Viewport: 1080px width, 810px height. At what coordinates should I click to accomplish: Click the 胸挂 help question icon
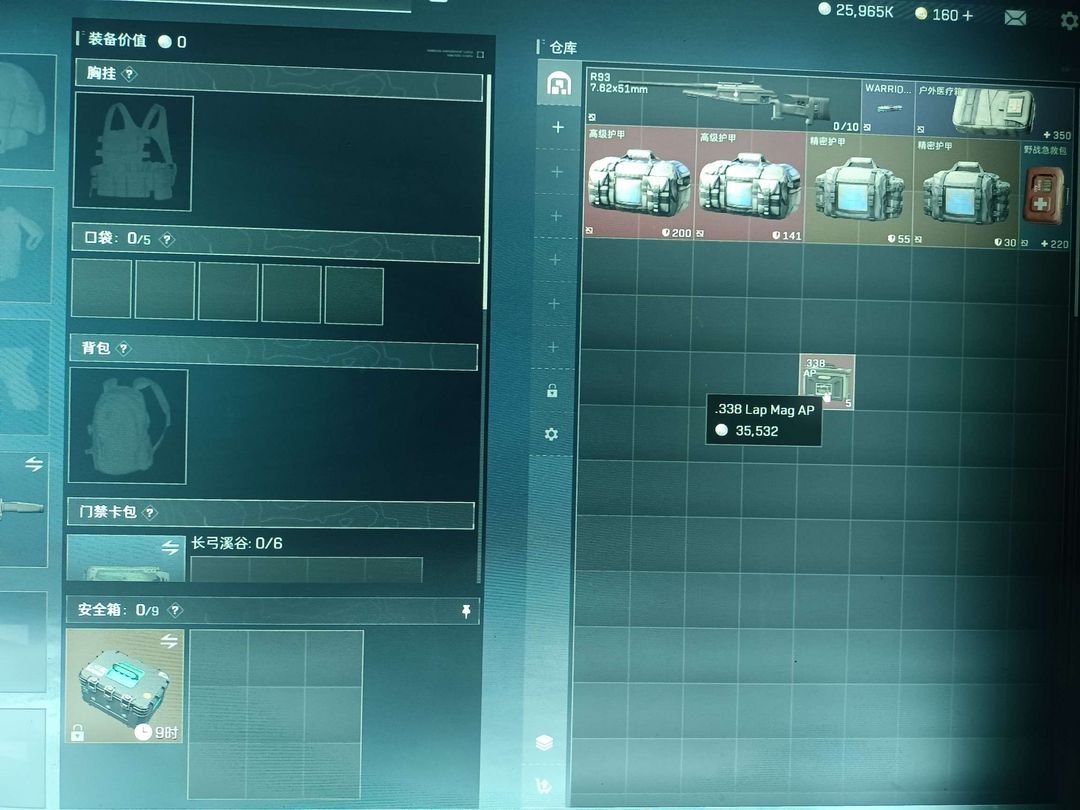[129, 74]
